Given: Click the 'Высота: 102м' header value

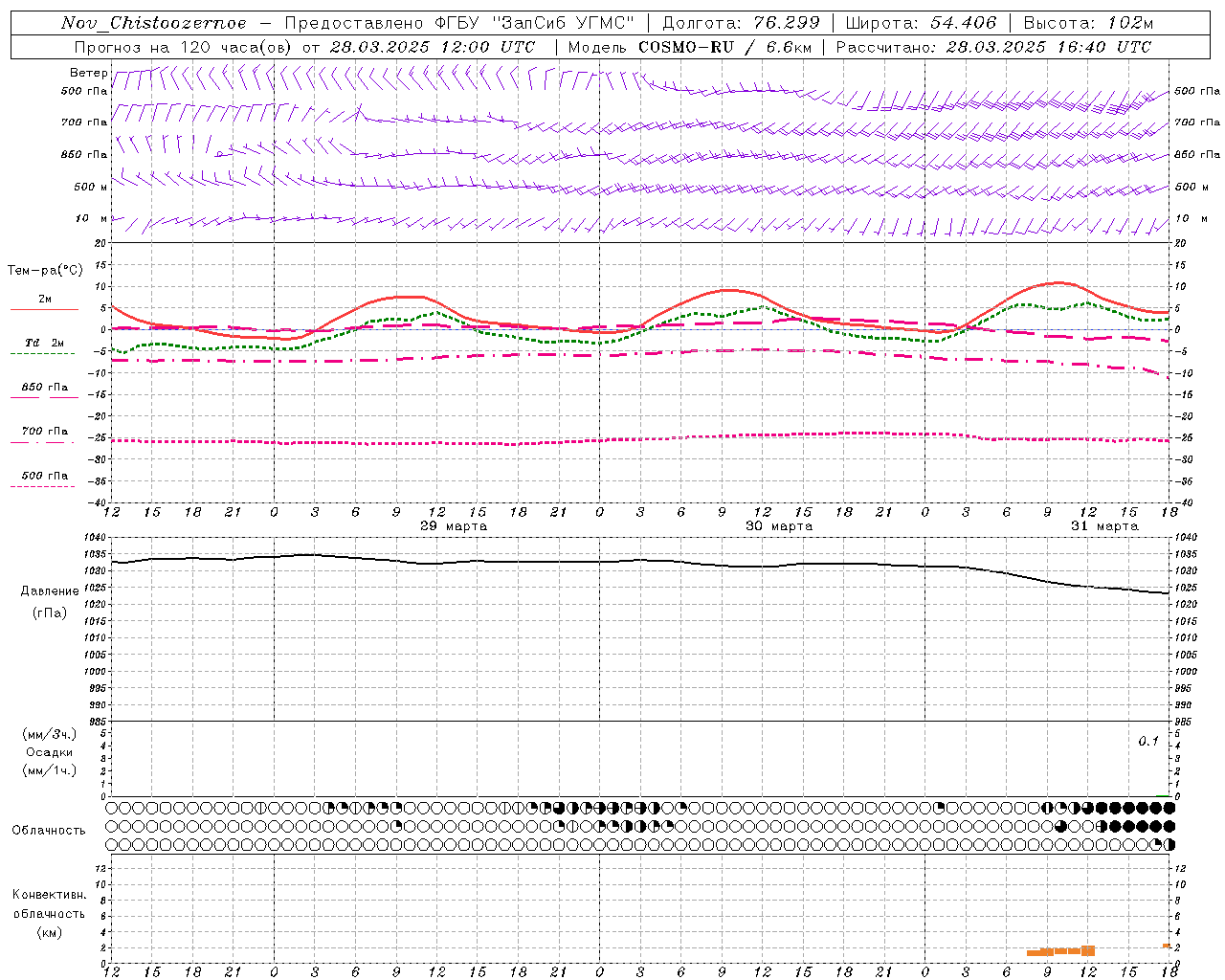Looking at the screenshot, I should (1088, 23).
